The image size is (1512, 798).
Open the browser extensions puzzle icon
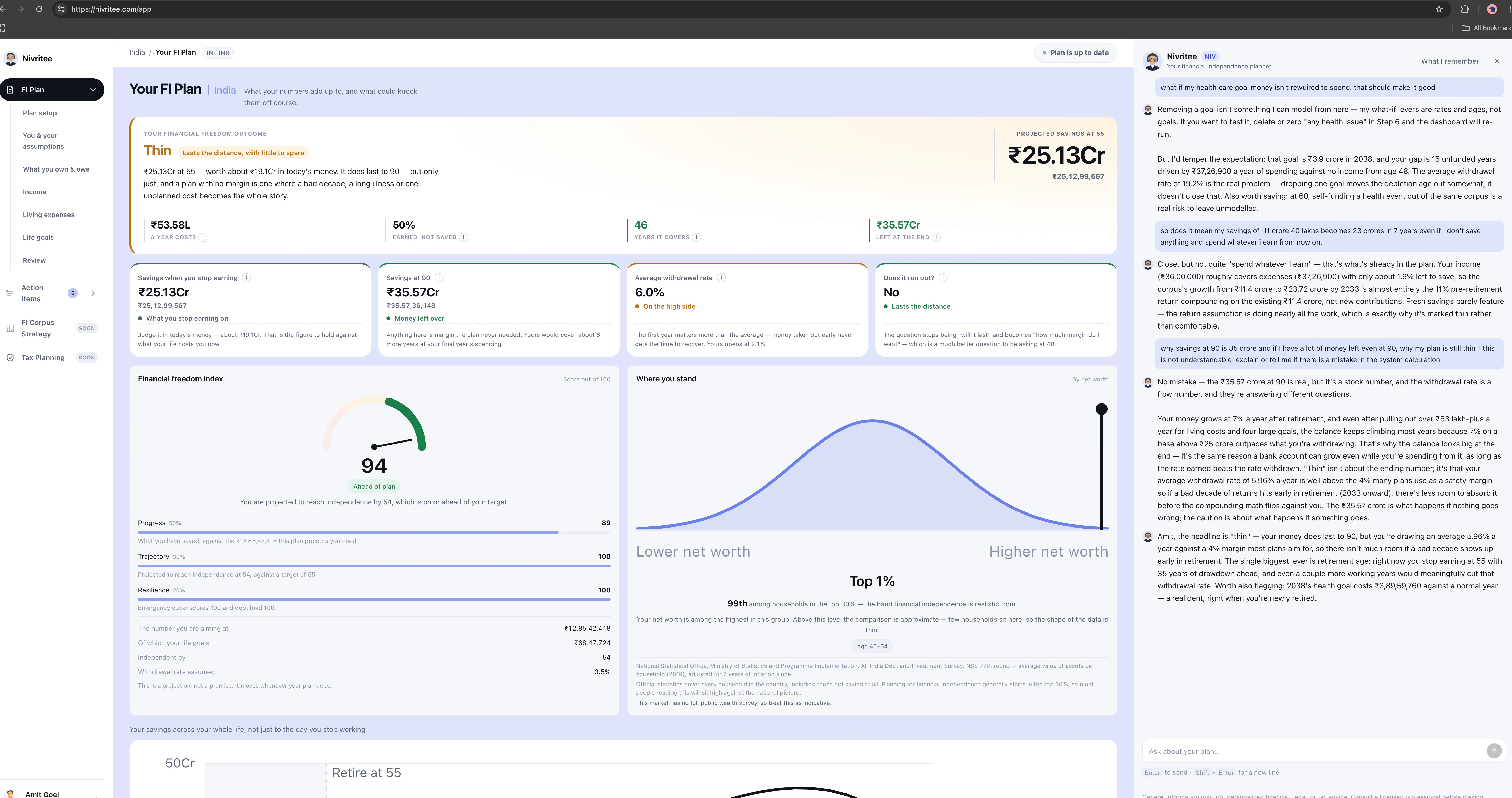(1465, 9)
